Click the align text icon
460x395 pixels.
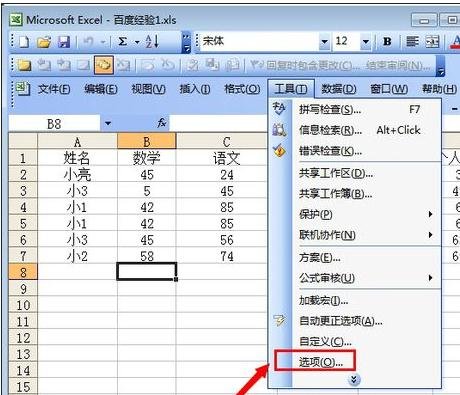click(412, 42)
